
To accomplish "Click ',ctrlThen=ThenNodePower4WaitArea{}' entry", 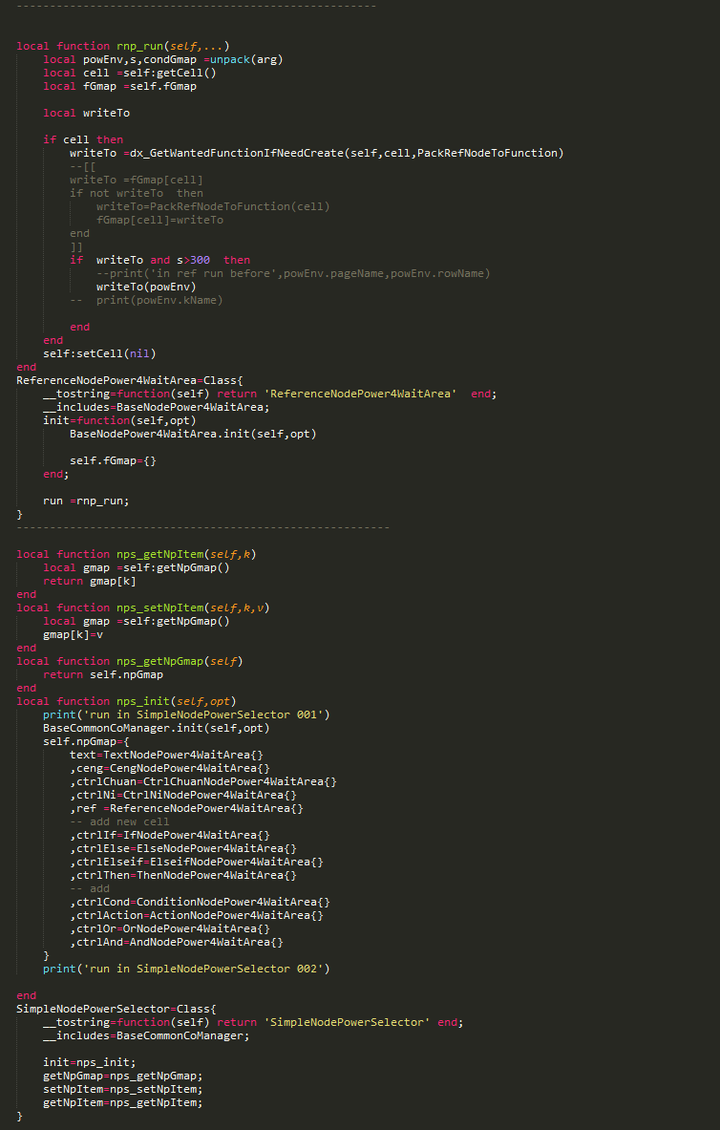I will point(183,876).
